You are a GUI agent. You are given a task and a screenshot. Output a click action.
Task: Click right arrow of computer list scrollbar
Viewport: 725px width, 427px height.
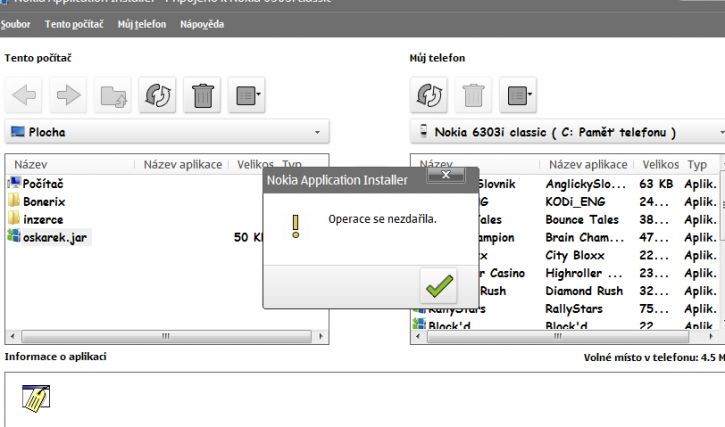(320, 336)
